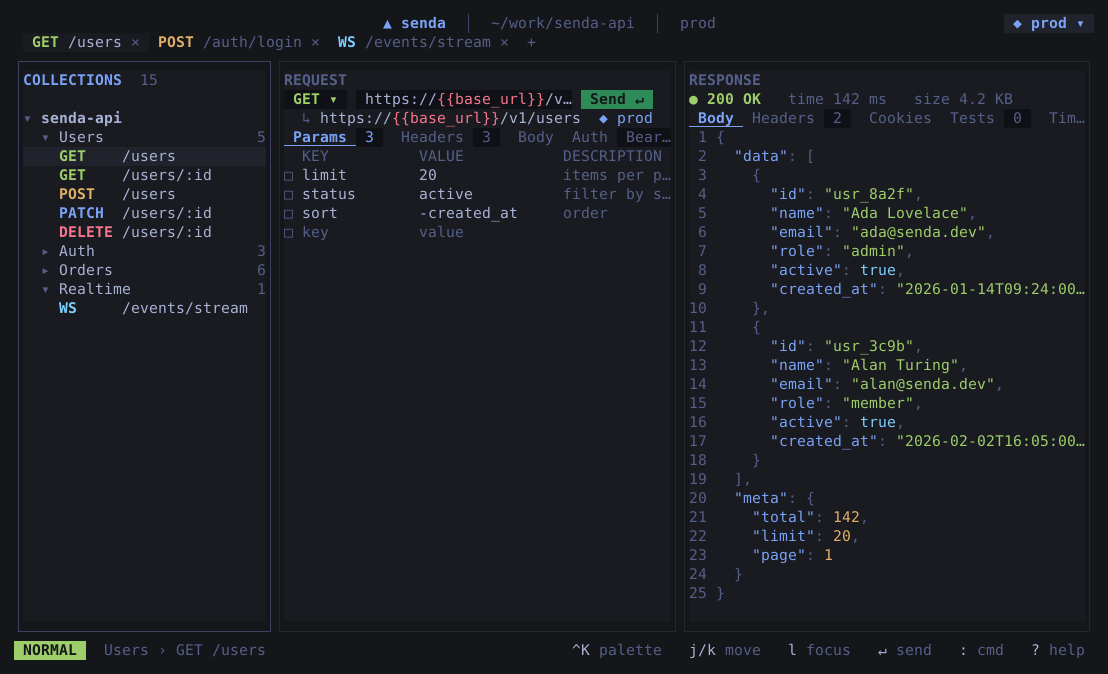Open the request Body tab

535,137
